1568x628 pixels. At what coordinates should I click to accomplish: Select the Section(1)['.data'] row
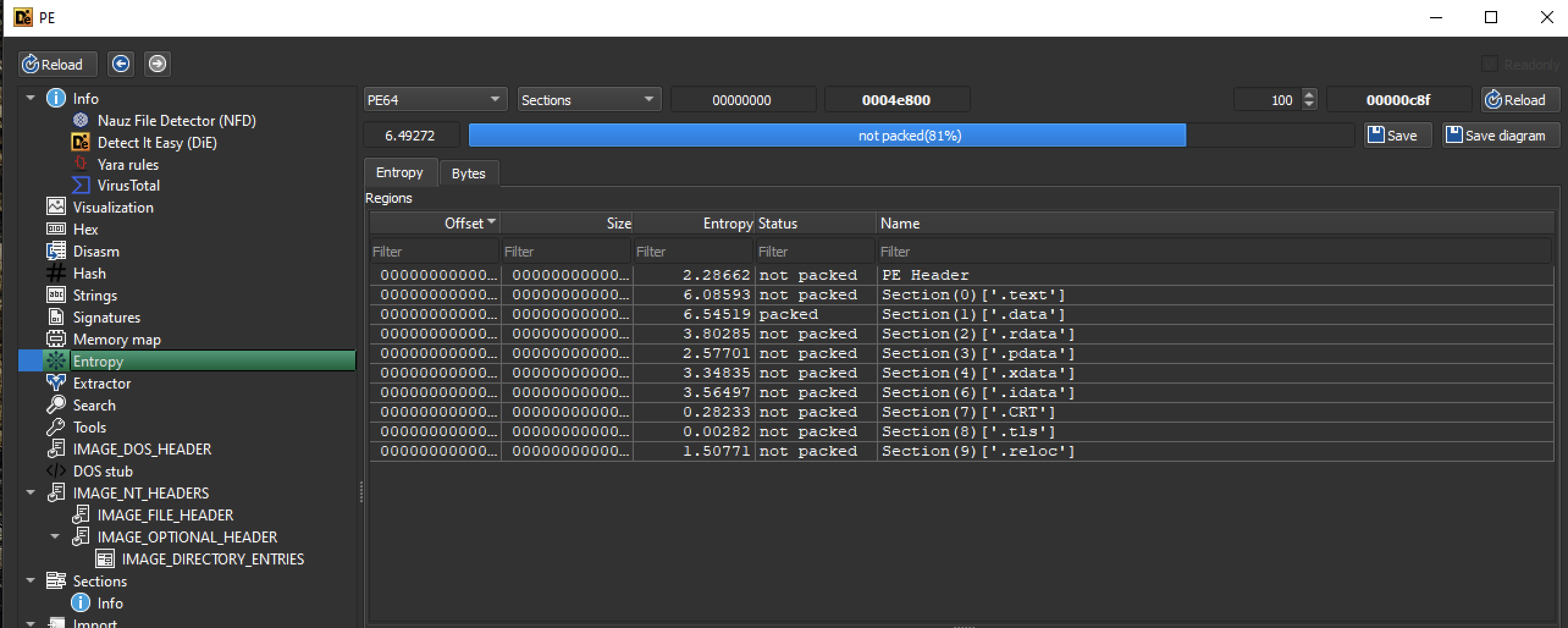tap(962, 314)
